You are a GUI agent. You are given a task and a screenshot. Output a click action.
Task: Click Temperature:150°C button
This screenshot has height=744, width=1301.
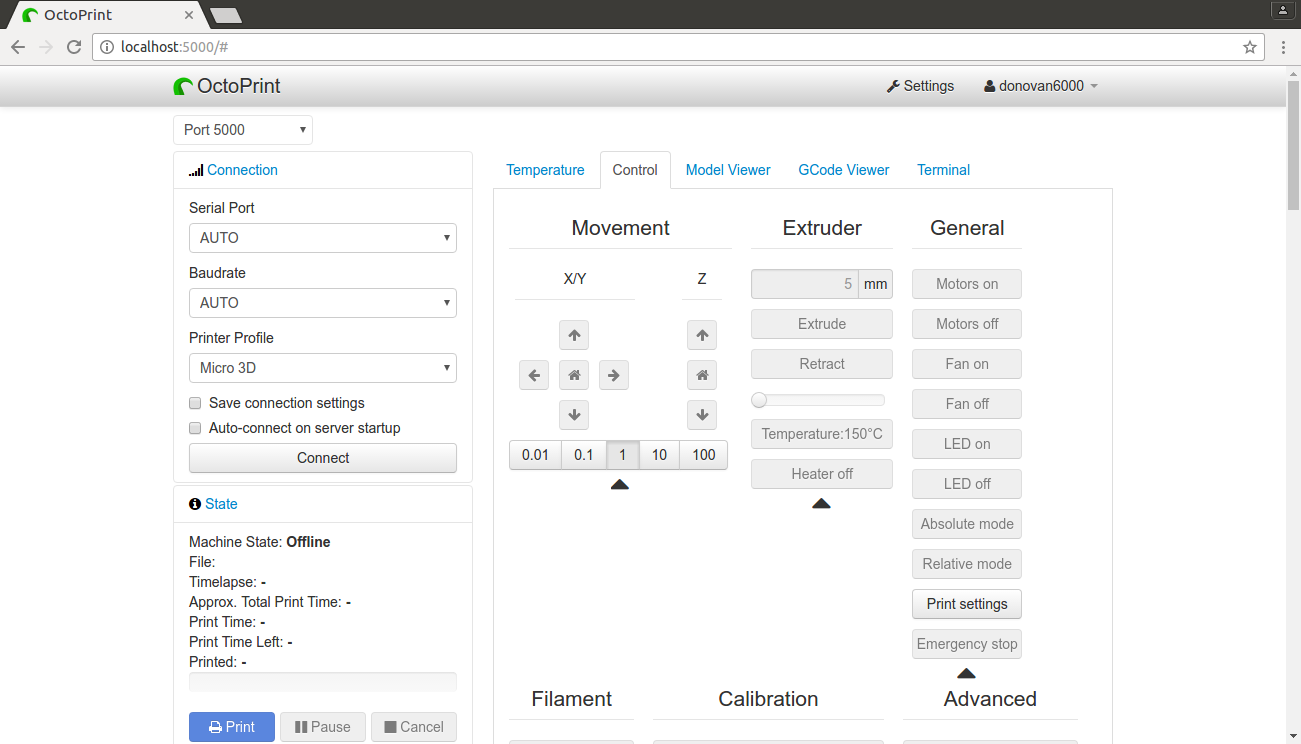click(822, 434)
